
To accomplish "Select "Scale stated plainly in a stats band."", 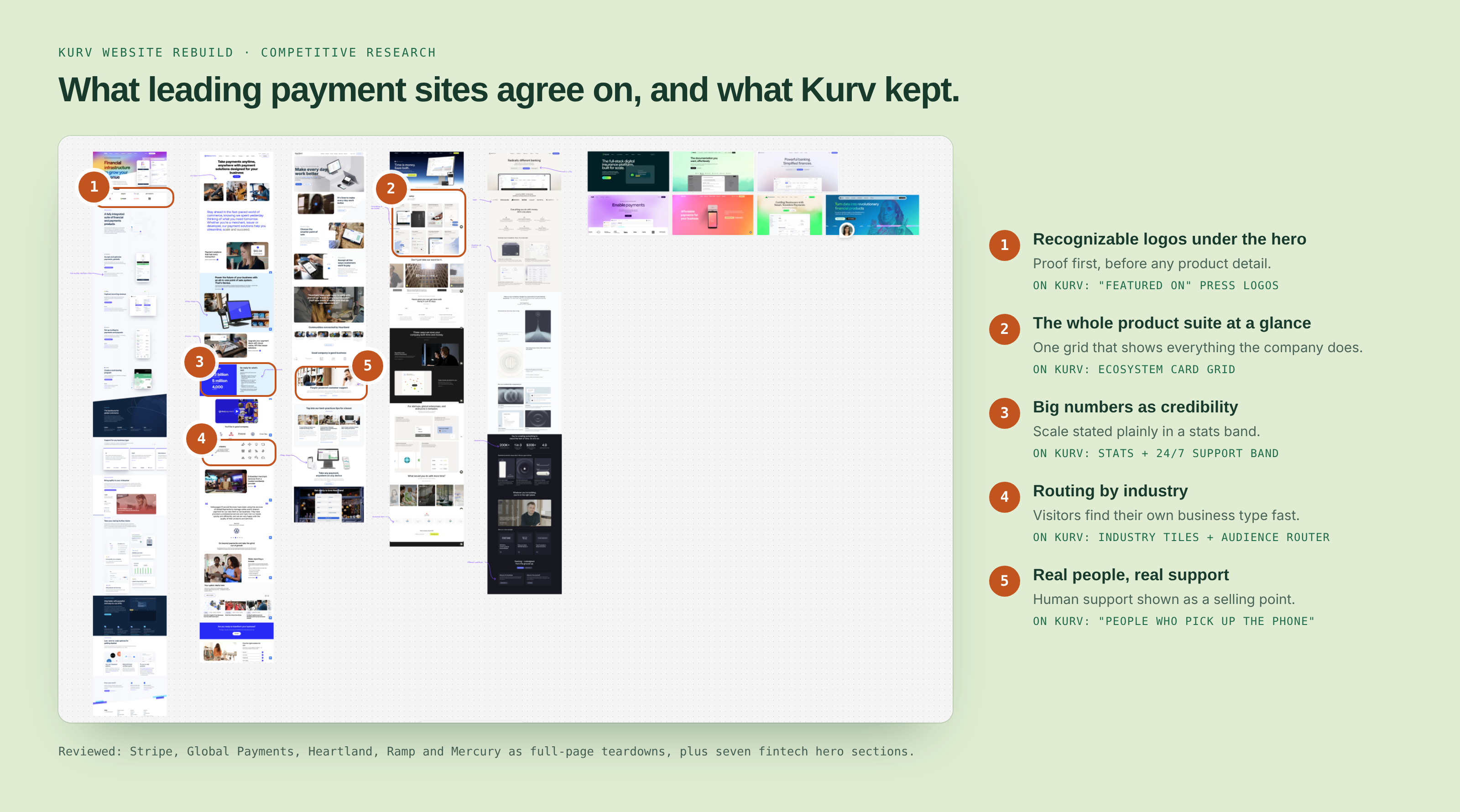I will click(1146, 431).
